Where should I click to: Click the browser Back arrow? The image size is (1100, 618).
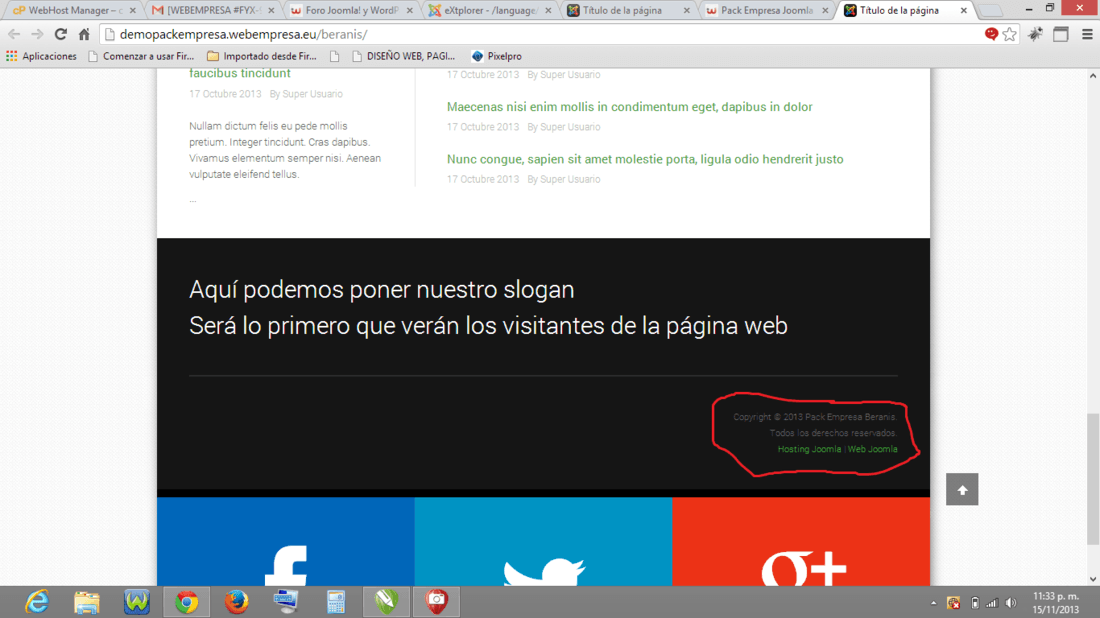[x=14, y=34]
